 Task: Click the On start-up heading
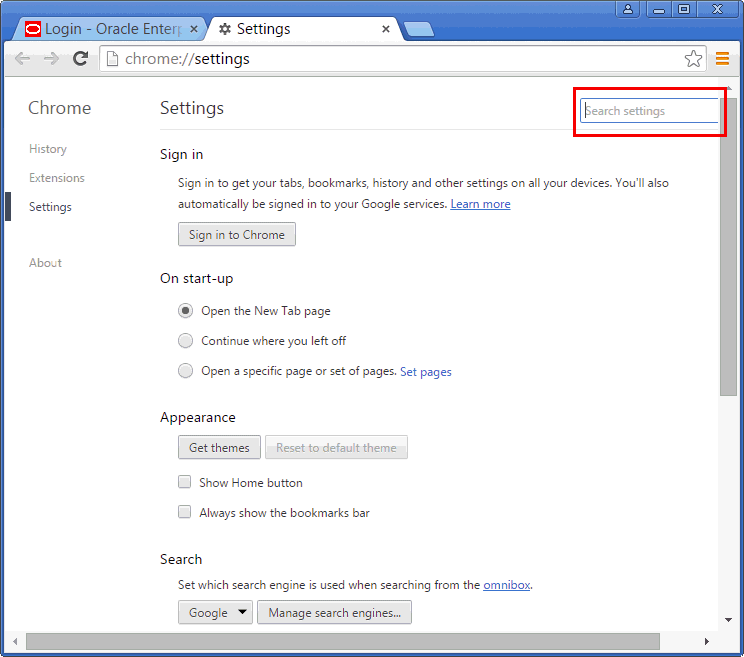(x=196, y=278)
